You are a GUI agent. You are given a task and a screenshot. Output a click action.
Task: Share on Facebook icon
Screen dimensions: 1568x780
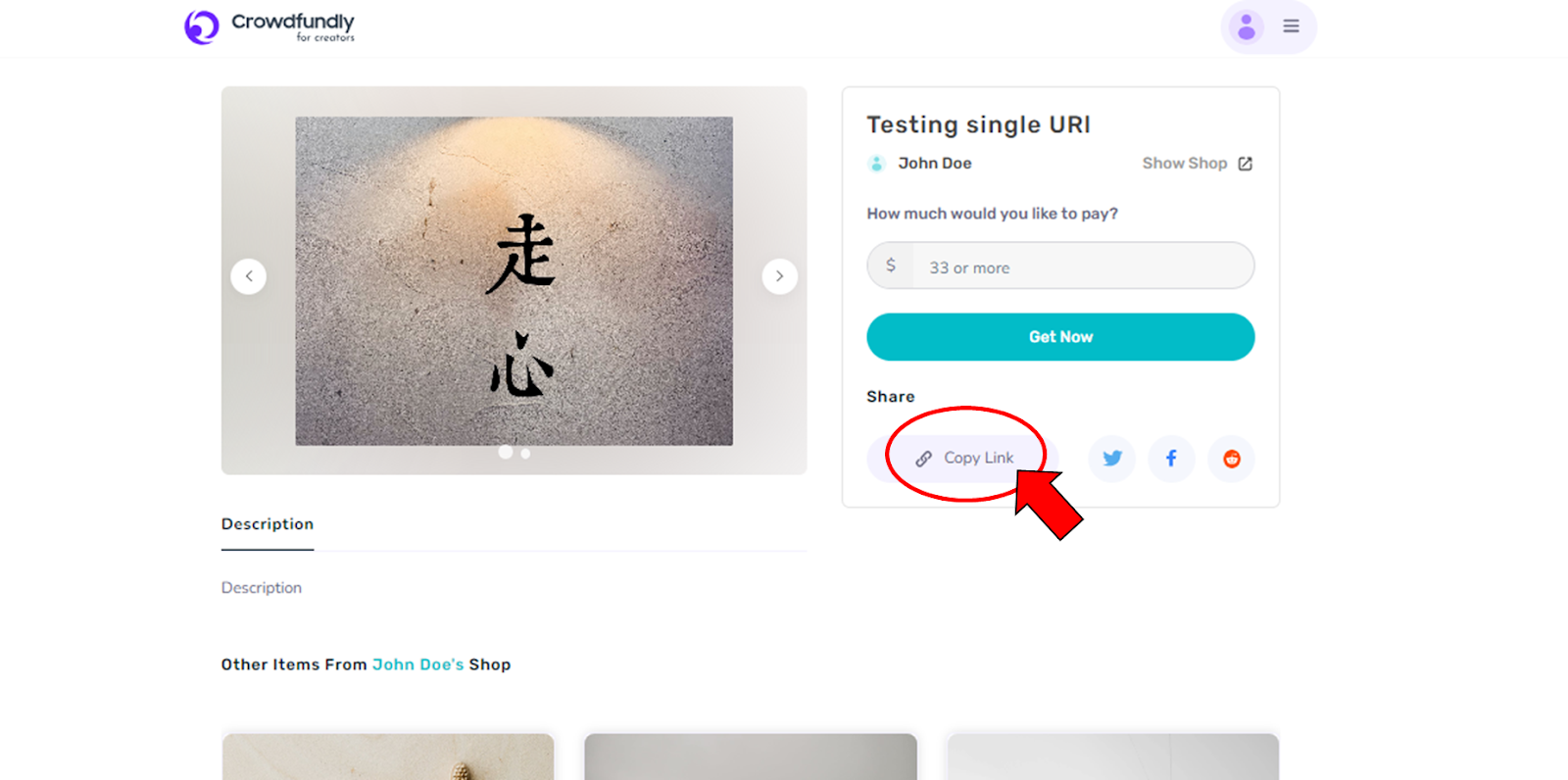(x=1171, y=459)
